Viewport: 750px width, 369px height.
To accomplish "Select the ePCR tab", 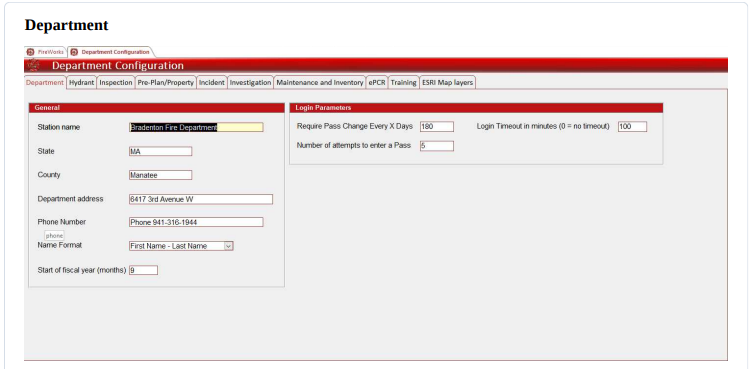I will (377, 83).
